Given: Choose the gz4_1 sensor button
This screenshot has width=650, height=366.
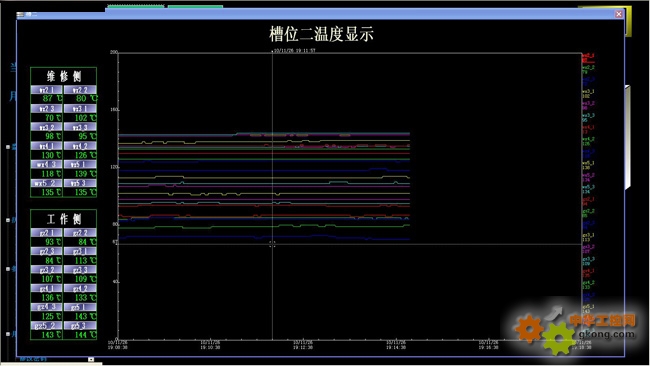Looking at the screenshot, I should [46, 288].
